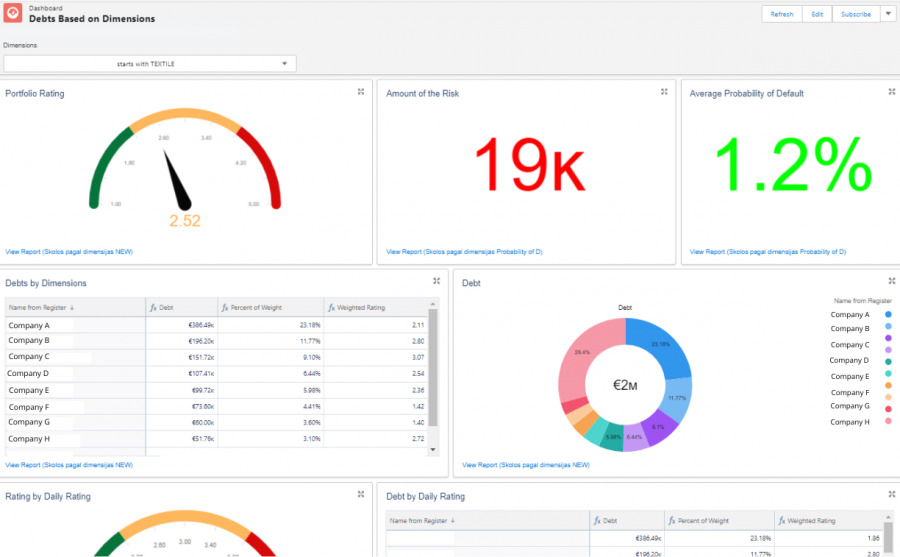The width and height of the screenshot is (900, 557).
Task: Sort by Name from Register in Debts by Dimensions
Action: 75,308
